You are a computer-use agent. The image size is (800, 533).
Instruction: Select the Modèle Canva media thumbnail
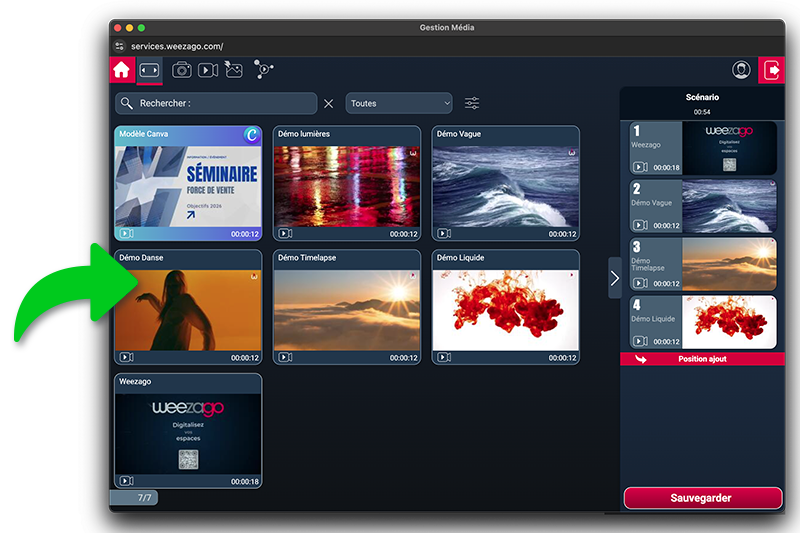188,184
